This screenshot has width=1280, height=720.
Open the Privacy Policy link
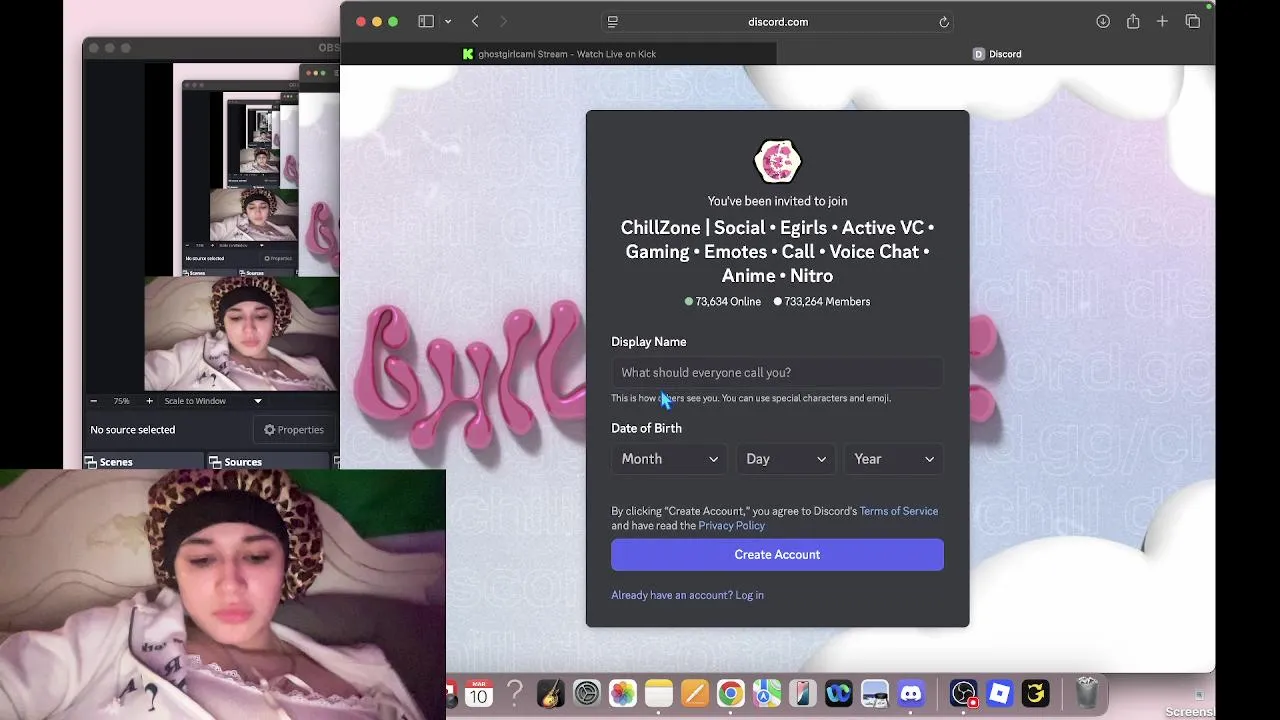coord(731,526)
